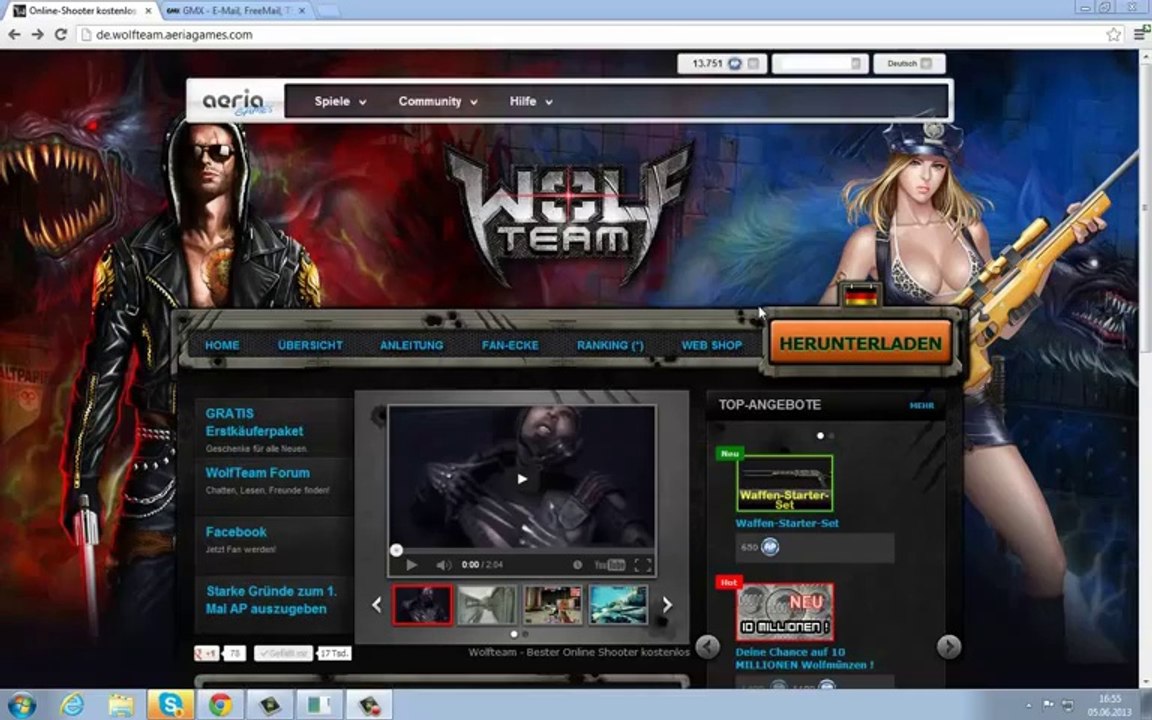This screenshot has height=720, width=1152.
Task: Select the fourth blue video thumbnail
Action: click(x=618, y=605)
